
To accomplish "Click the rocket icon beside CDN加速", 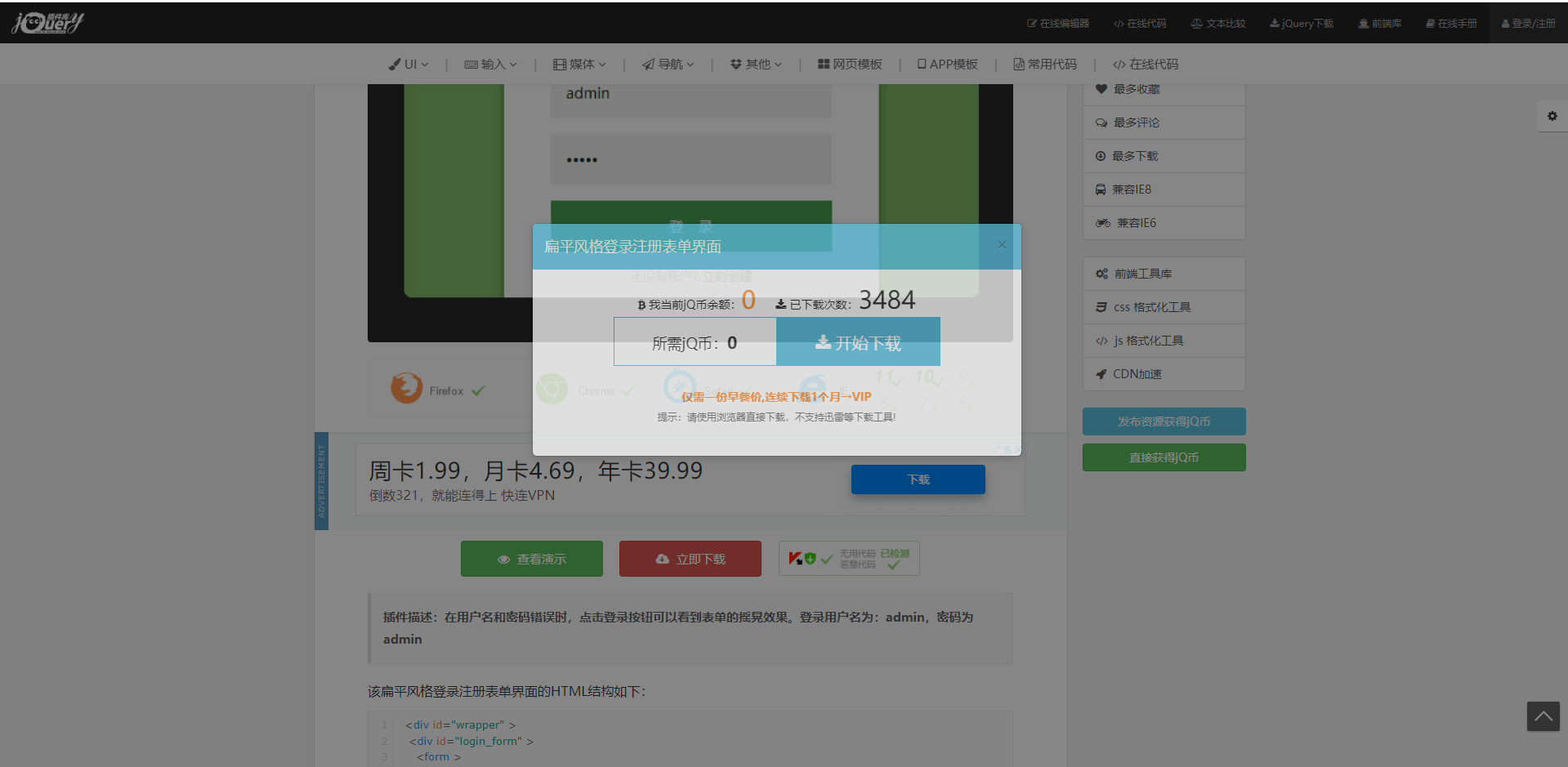I will click(1101, 374).
